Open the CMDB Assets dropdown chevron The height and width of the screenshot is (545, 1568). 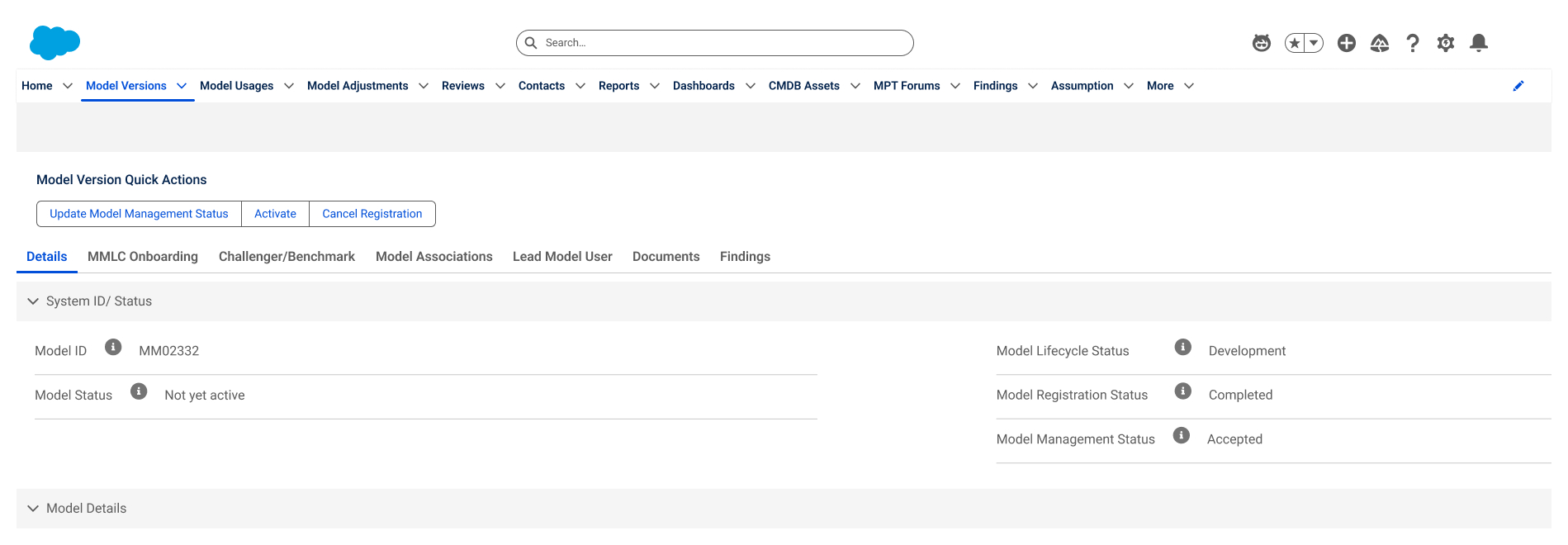pos(855,86)
